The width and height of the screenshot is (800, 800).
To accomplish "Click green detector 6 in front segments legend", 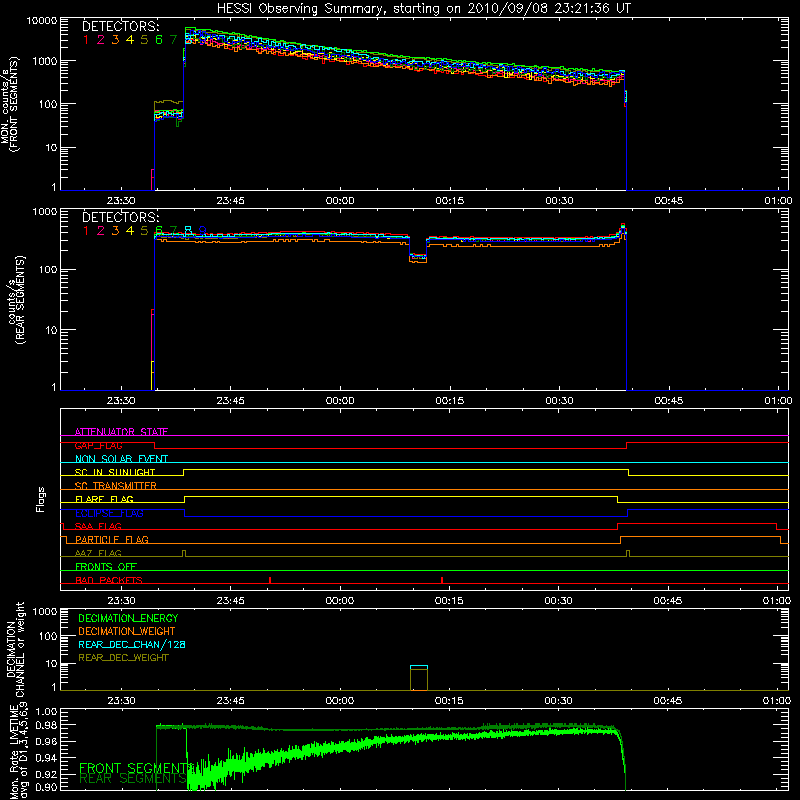I will point(159,39).
